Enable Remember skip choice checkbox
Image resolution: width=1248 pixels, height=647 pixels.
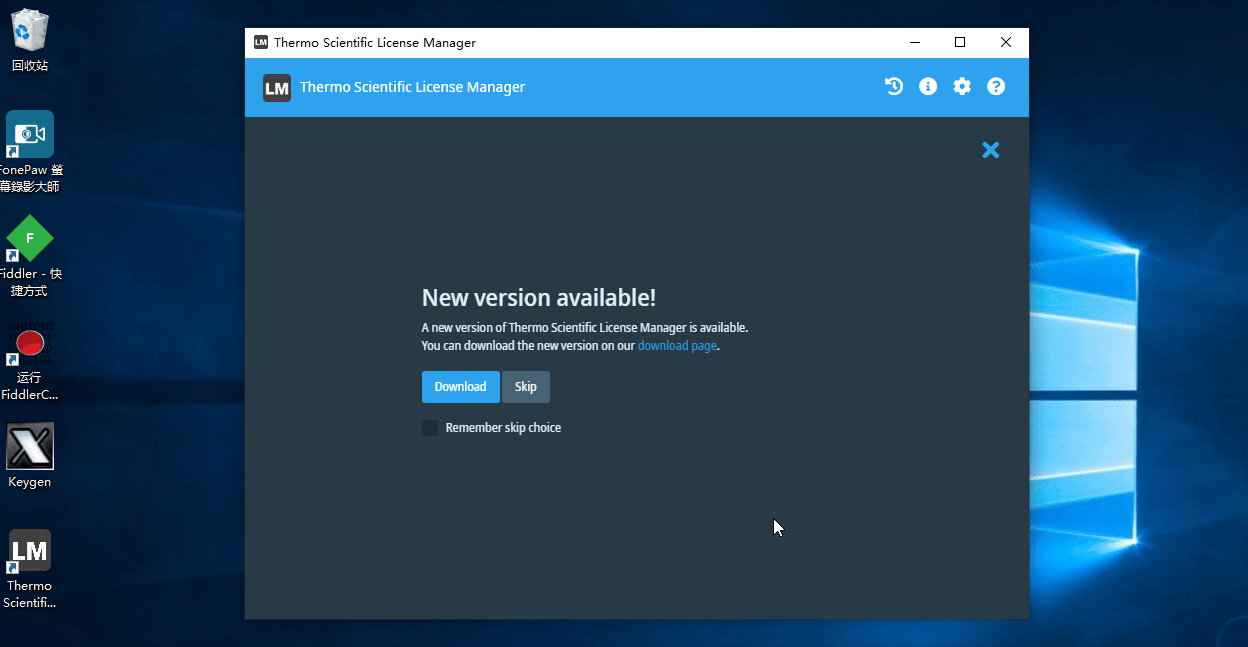pos(430,428)
